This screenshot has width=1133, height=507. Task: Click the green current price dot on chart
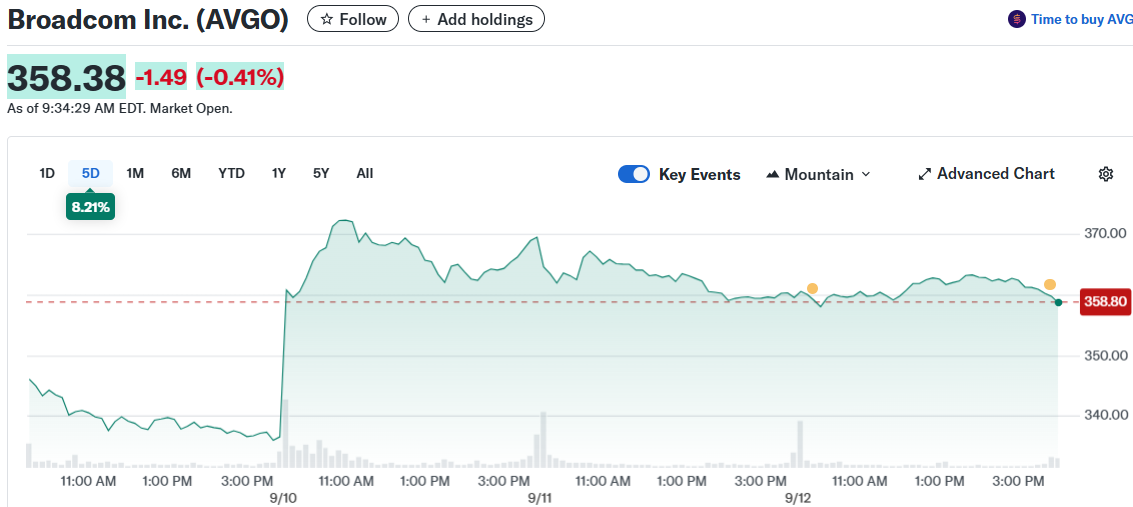tap(1059, 303)
